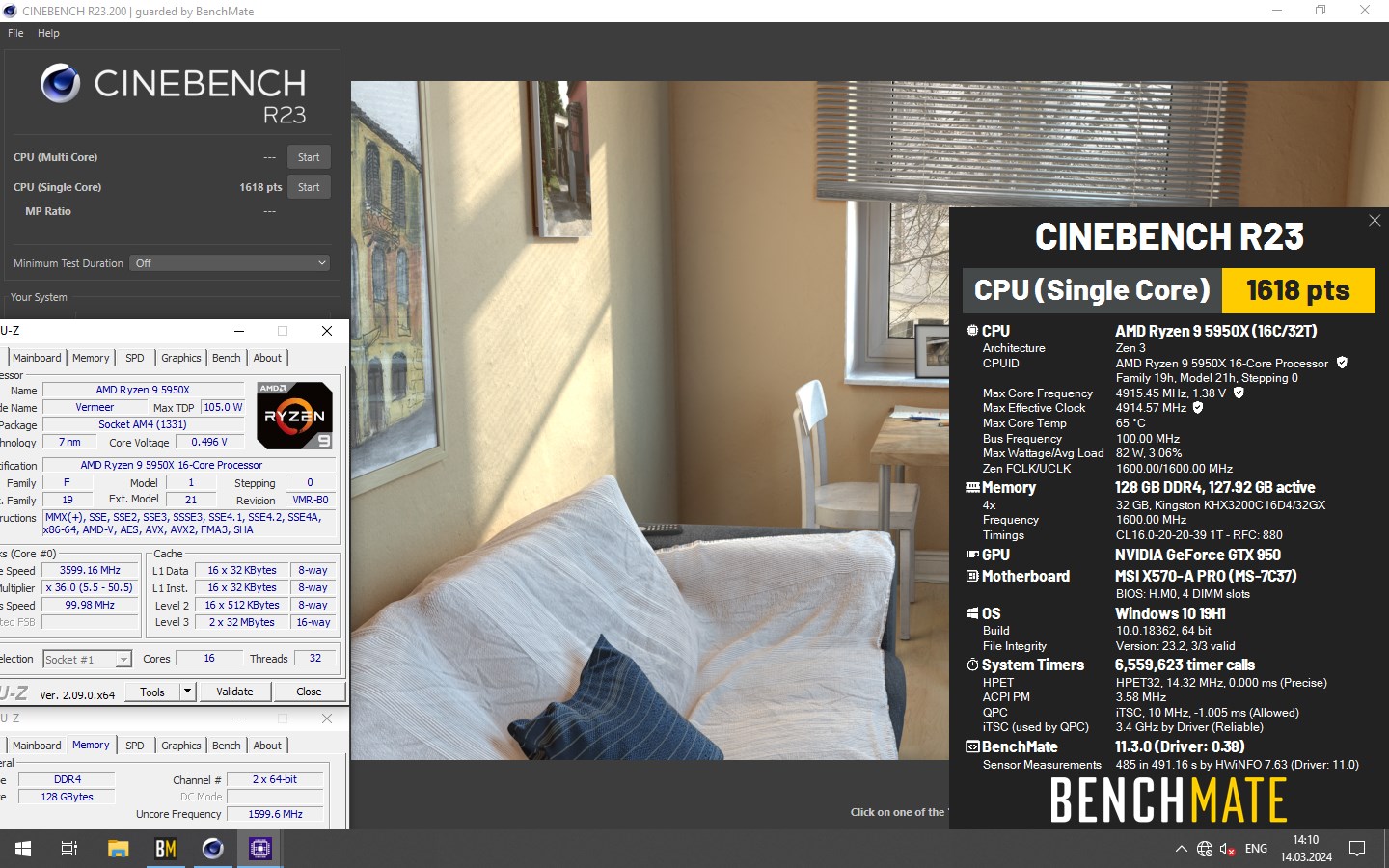Click the Close button in CPU-Z
1389x868 pixels.
309,692
